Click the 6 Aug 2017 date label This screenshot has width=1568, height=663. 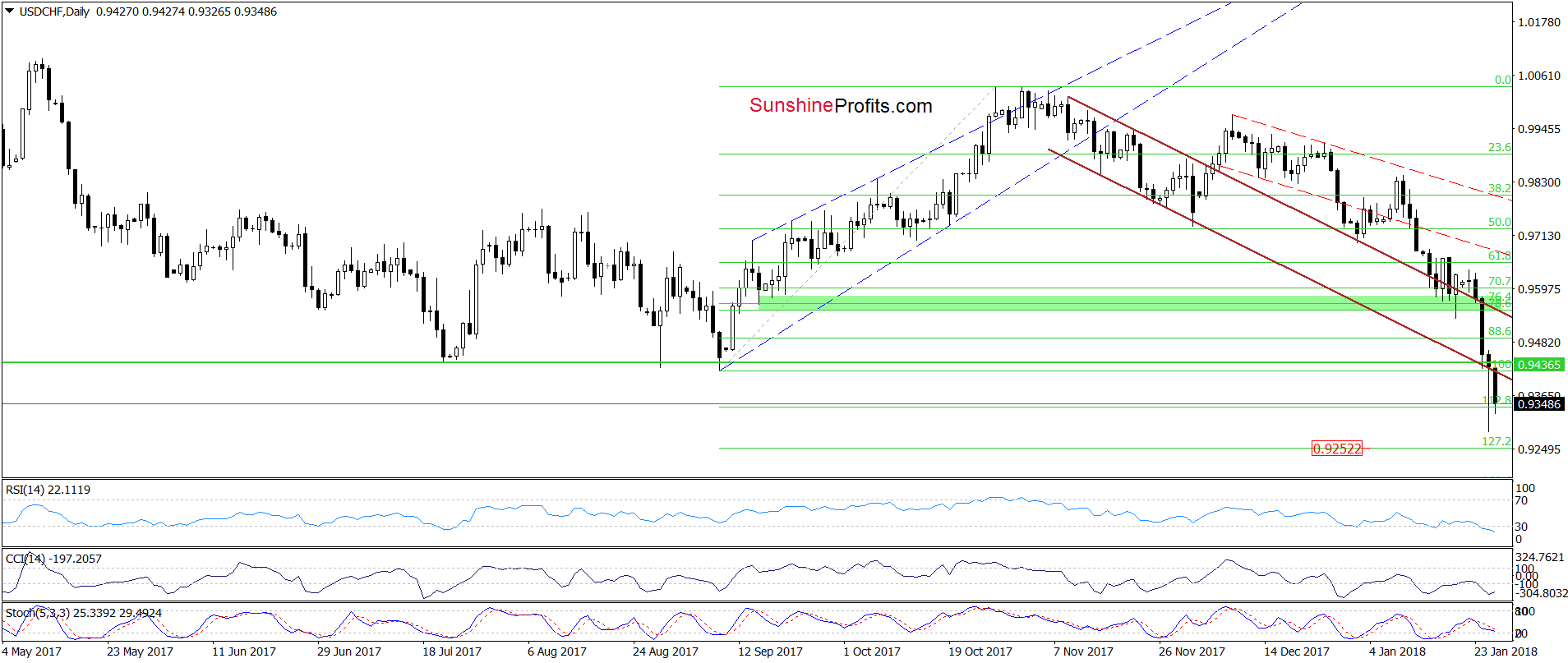pos(557,651)
